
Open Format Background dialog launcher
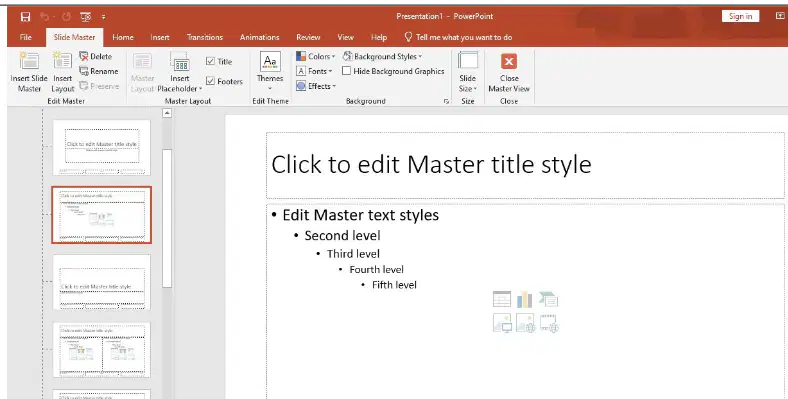tap(446, 101)
